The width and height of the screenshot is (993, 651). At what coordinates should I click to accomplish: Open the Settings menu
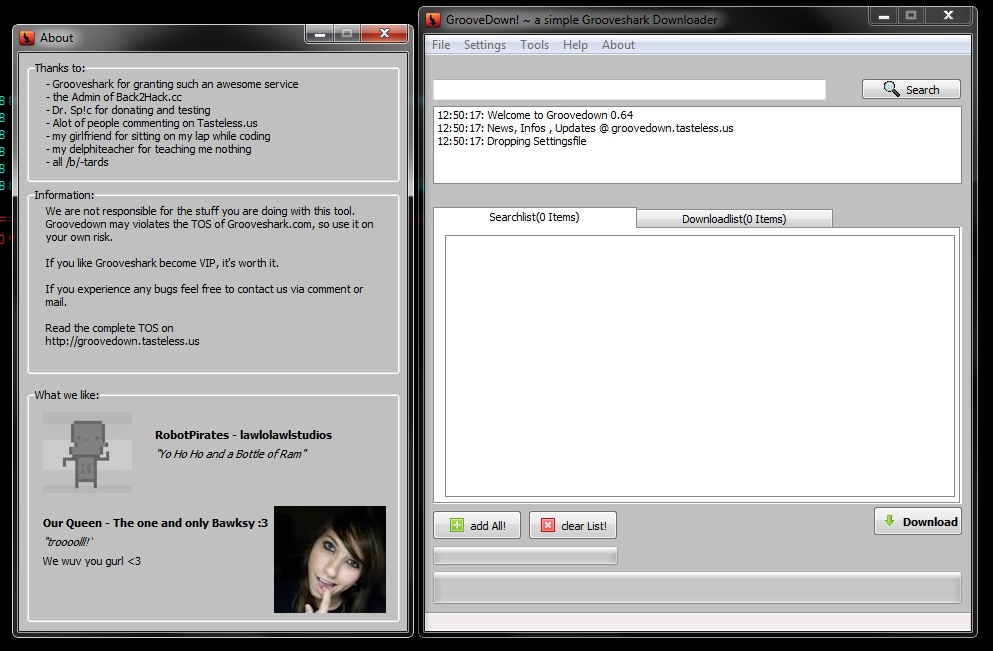tap(485, 45)
